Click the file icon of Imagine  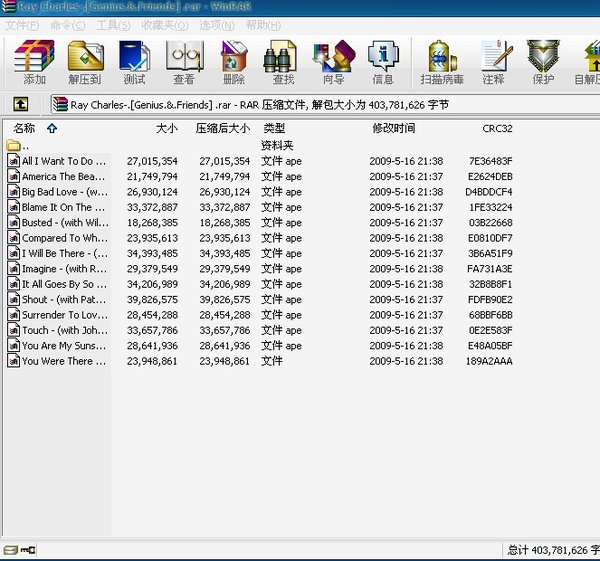click(x=13, y=269)
